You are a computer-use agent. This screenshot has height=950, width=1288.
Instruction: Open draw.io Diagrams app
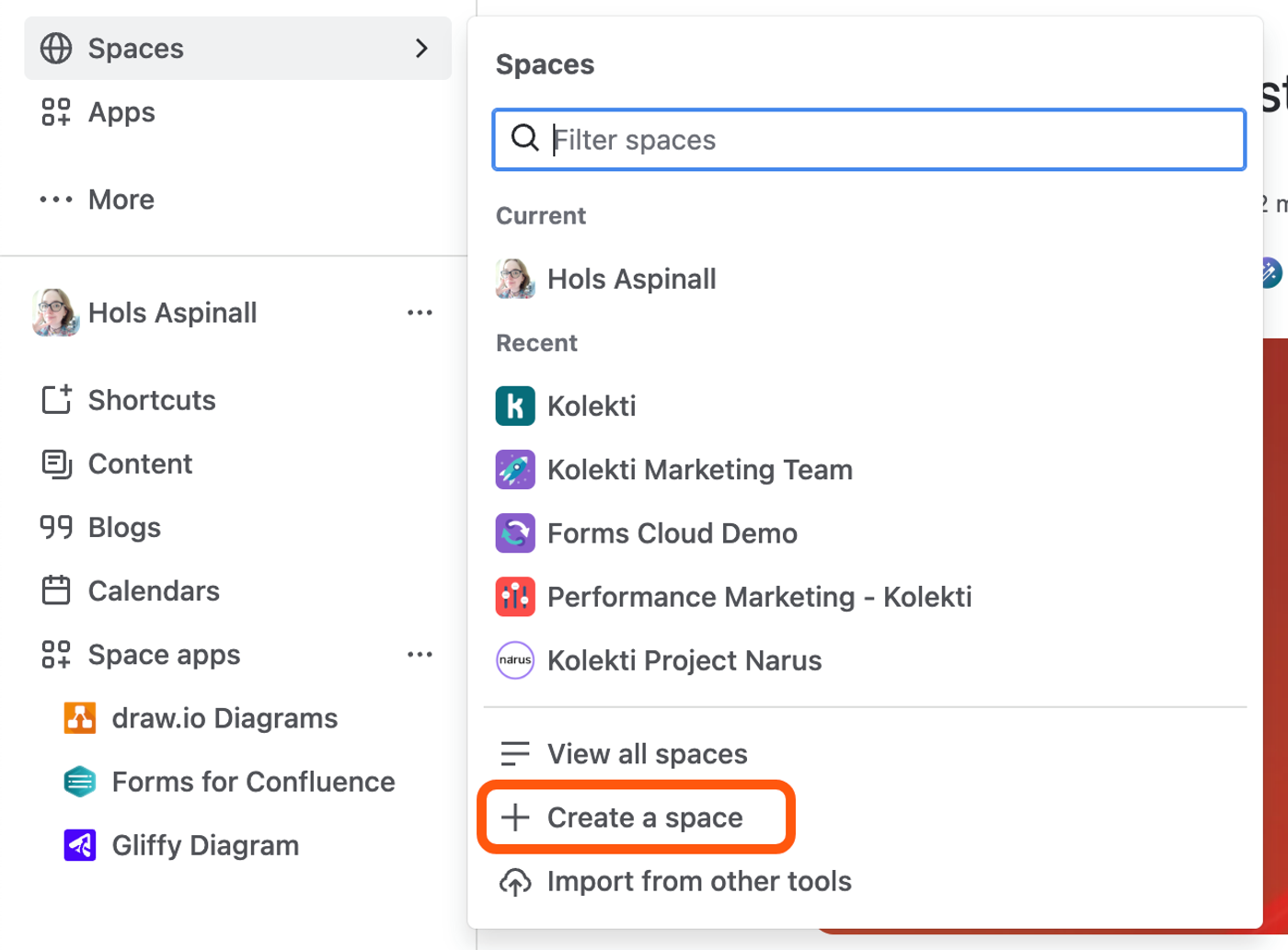(224, 718)
